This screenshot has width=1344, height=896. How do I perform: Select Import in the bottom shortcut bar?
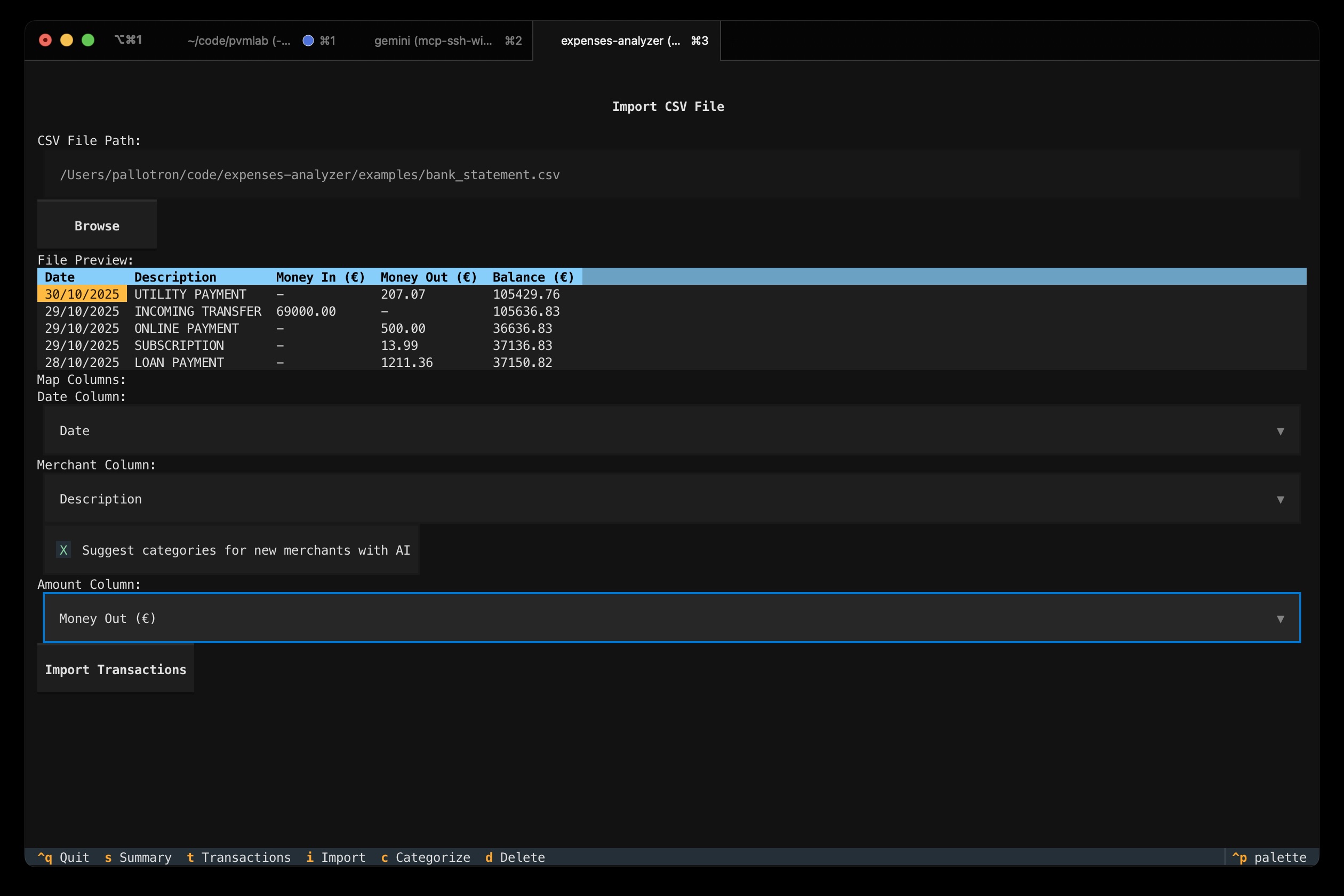click(335, 857)
